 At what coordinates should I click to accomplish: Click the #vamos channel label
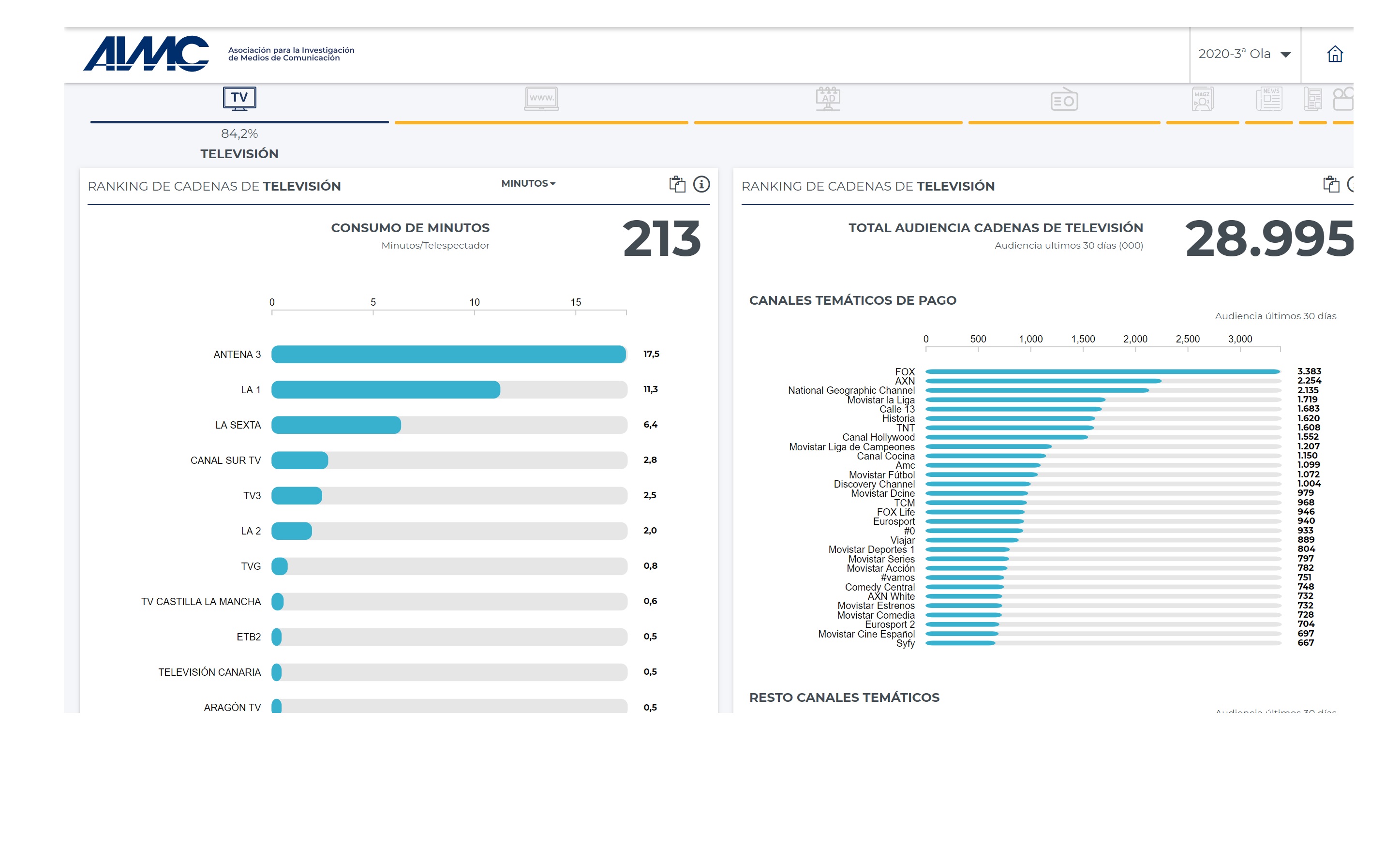pos(898,578)
